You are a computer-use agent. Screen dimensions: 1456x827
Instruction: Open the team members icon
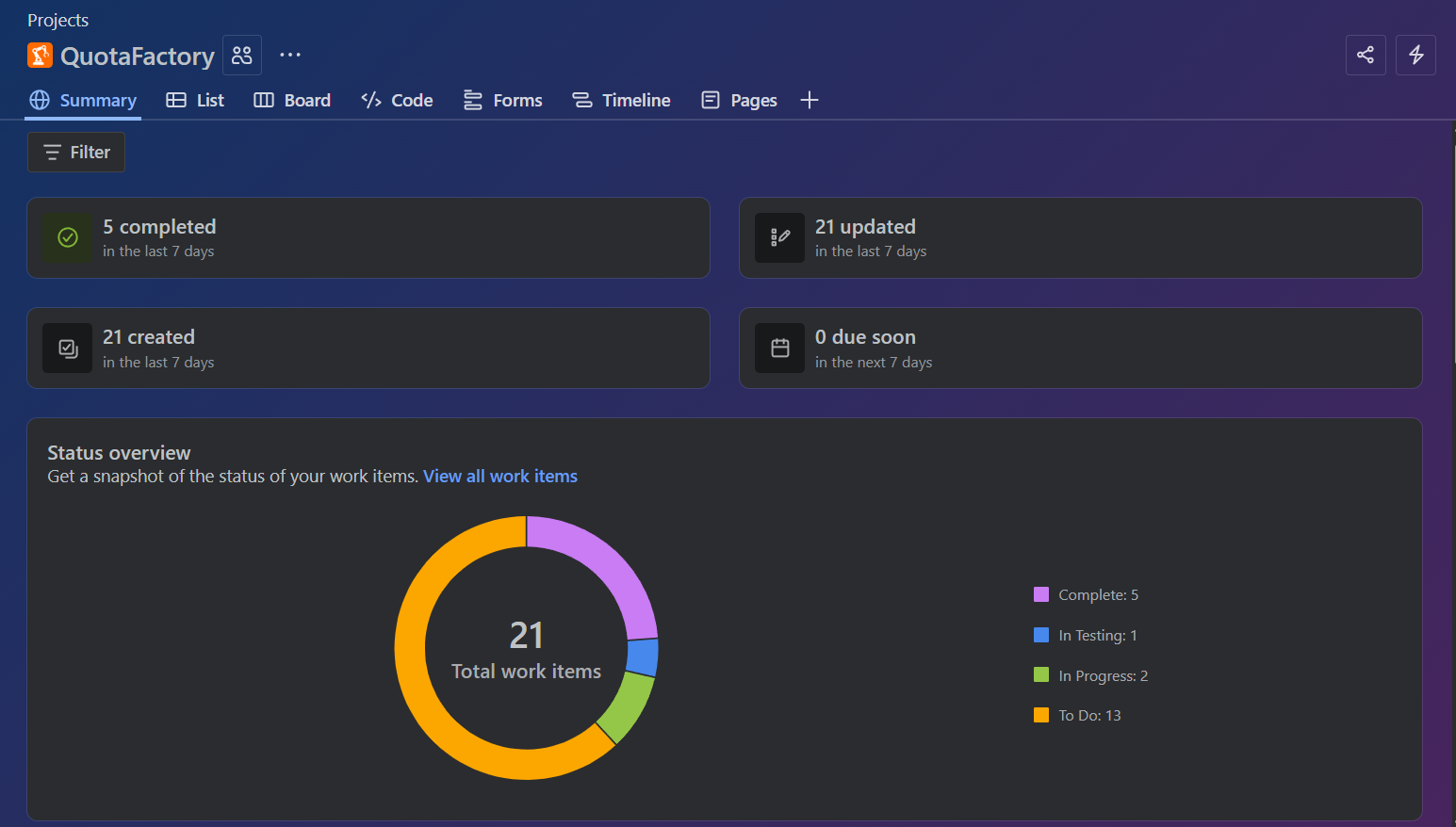pyautogui.click(x=242, y=56)
